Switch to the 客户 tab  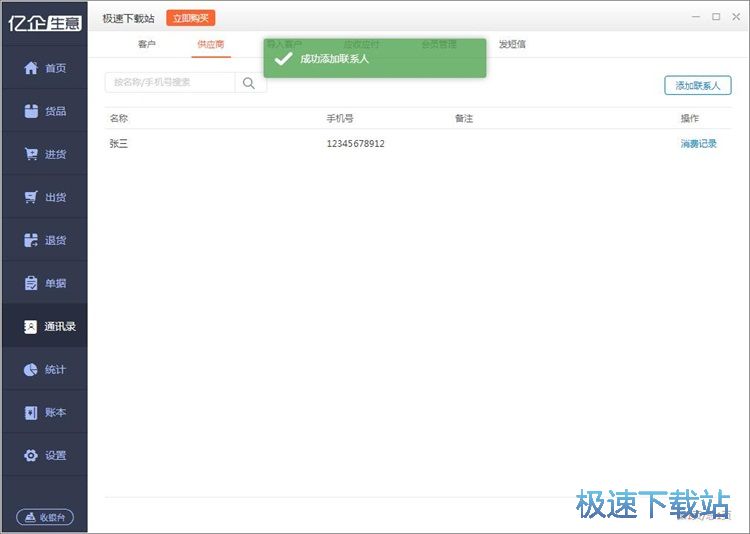point(147,44)
